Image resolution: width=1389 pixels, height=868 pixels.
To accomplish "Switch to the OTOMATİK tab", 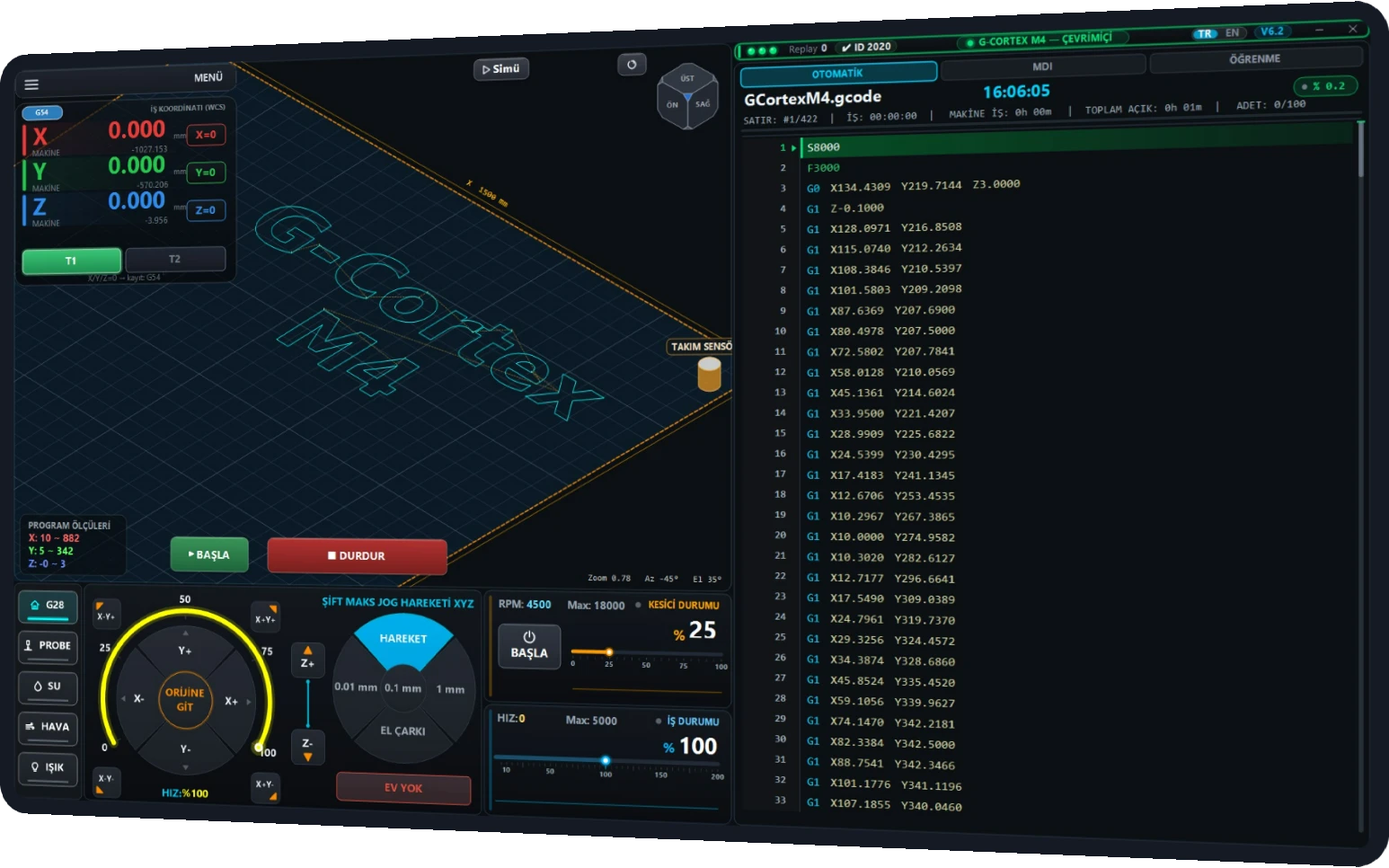I will [837, 74].
